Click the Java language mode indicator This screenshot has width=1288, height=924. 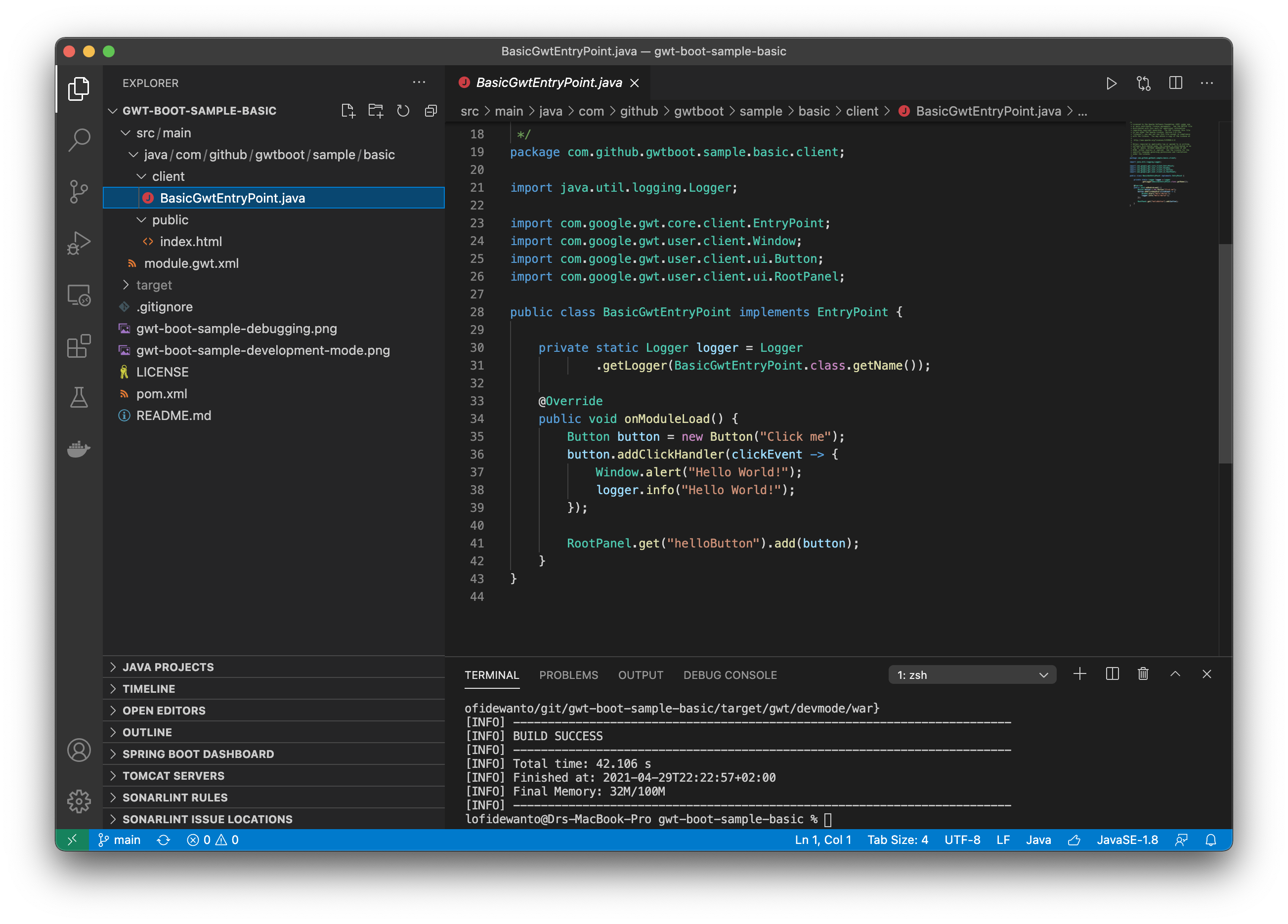1038,840
